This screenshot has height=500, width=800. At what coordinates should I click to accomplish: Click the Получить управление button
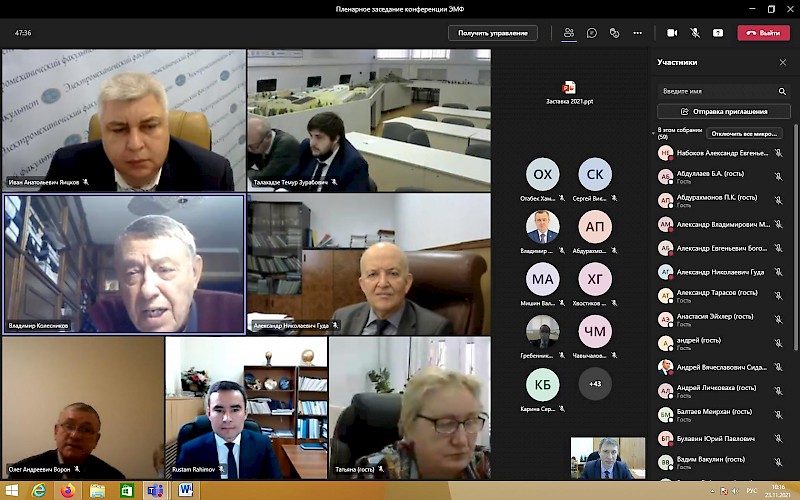[x=493, y=33]
